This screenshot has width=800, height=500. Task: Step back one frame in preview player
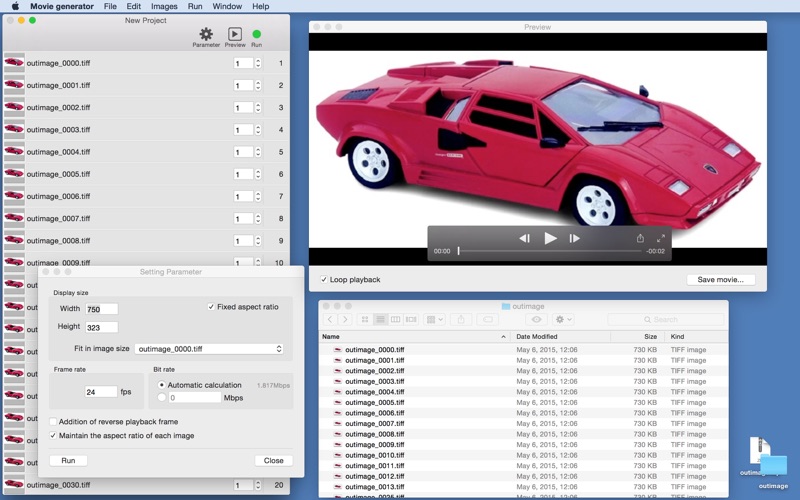524,238
